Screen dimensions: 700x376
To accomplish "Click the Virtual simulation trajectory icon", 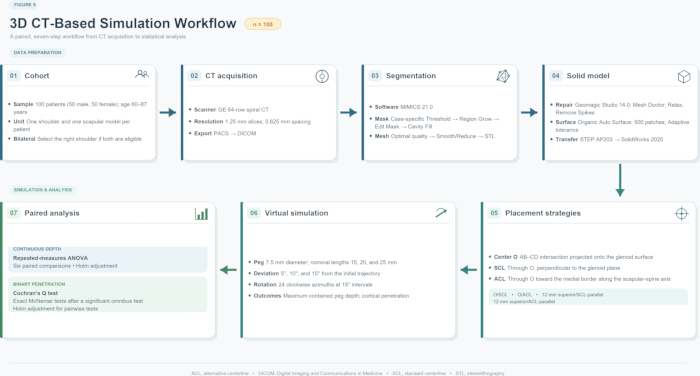I will click(441, 213).
